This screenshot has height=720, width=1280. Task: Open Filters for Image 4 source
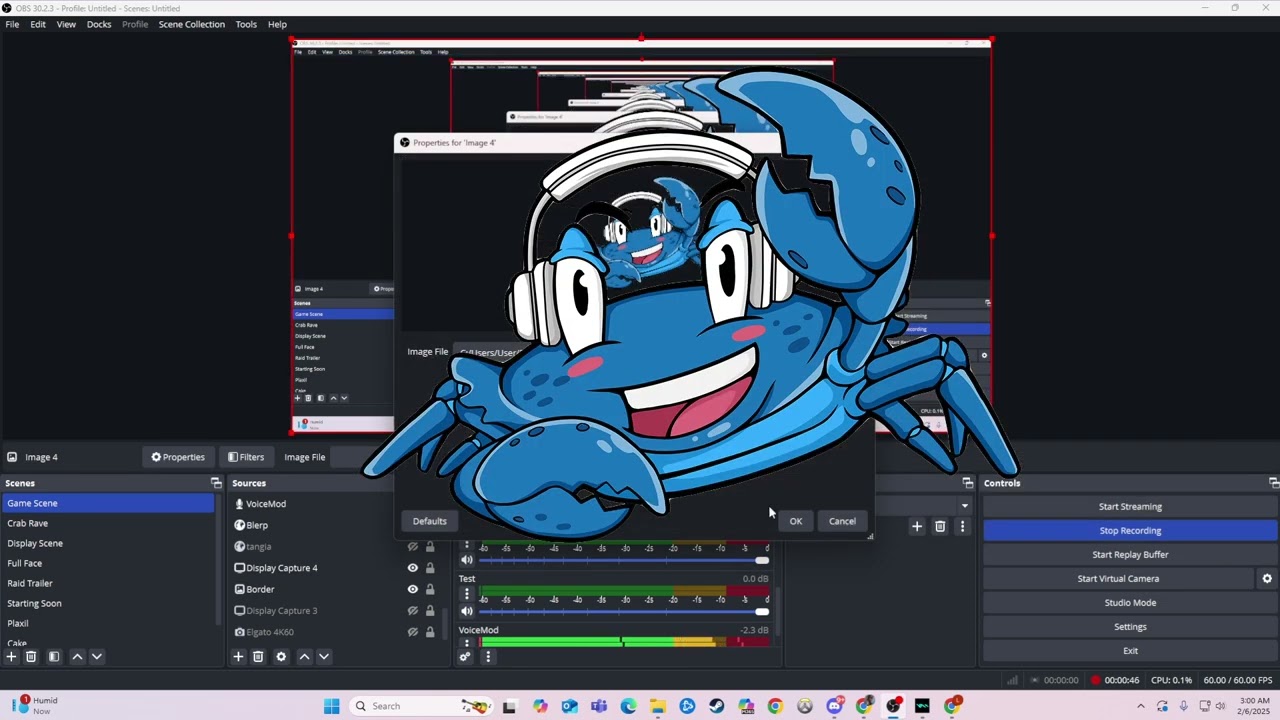[246, 457]
